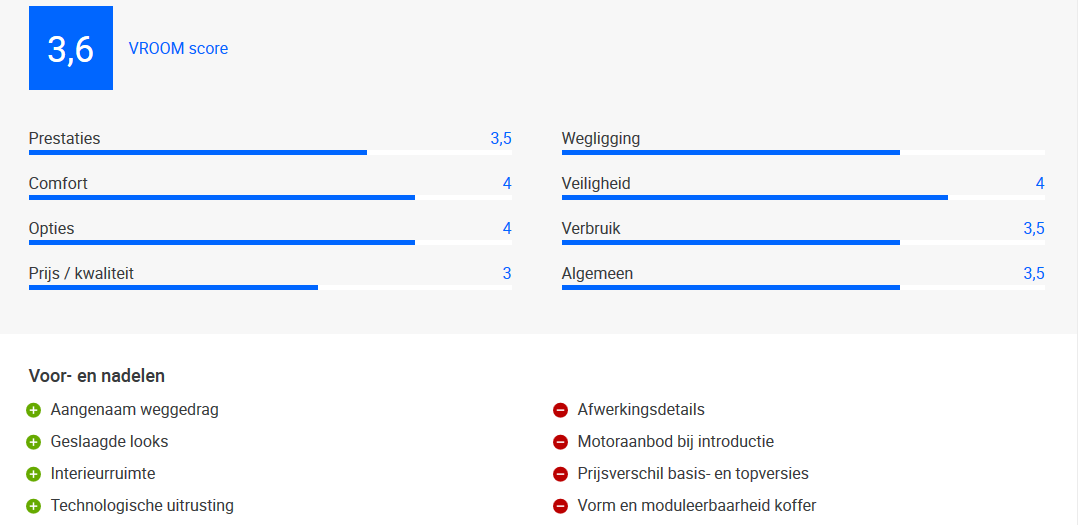Click the red minus icon beside Prijsverschil basis- en topversies

[x=560, y=474]
